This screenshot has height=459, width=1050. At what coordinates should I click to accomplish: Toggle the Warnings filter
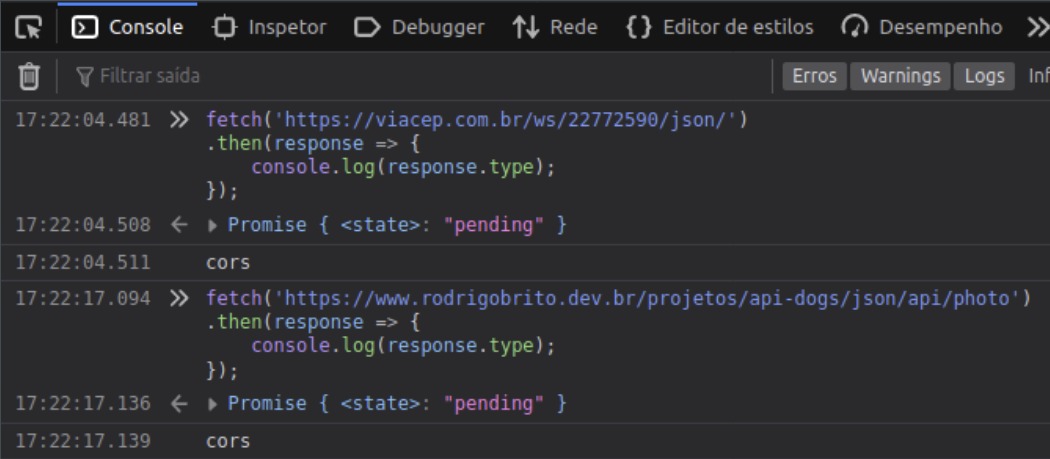click(x=900, y=76)
